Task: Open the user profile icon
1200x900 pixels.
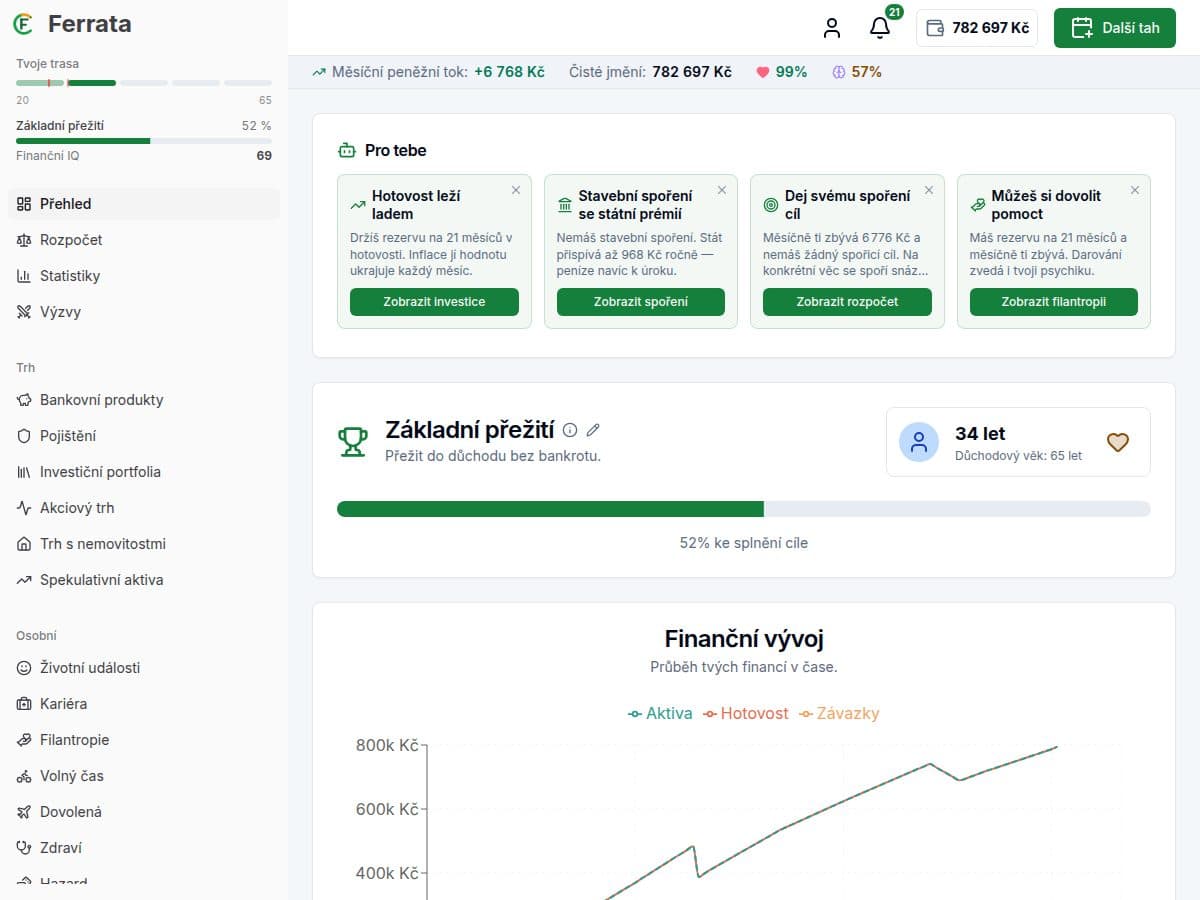Action: [x=832, y=28]
